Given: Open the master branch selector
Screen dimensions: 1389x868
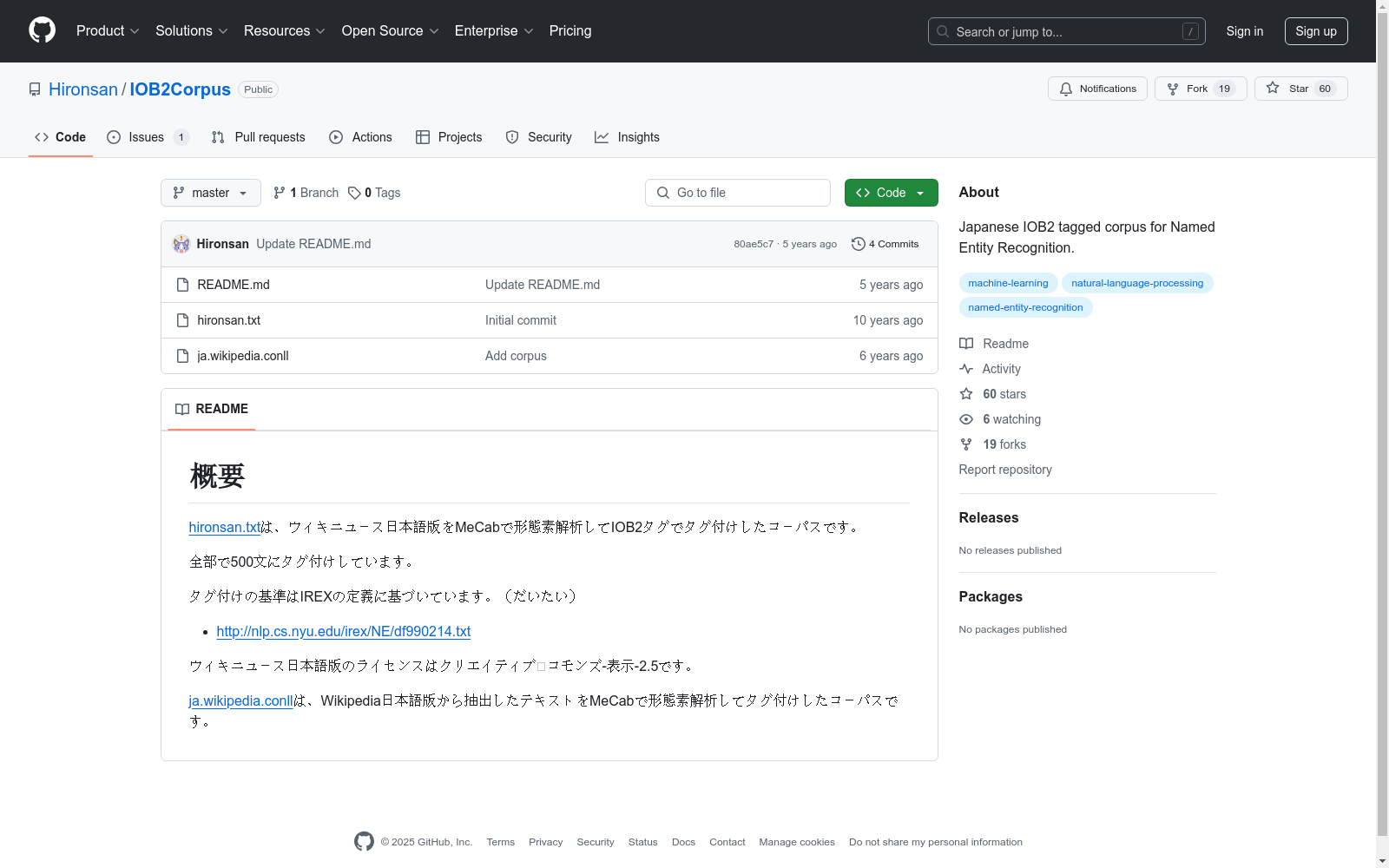Looking at the screenshot, I should click(x=211, y=193).
